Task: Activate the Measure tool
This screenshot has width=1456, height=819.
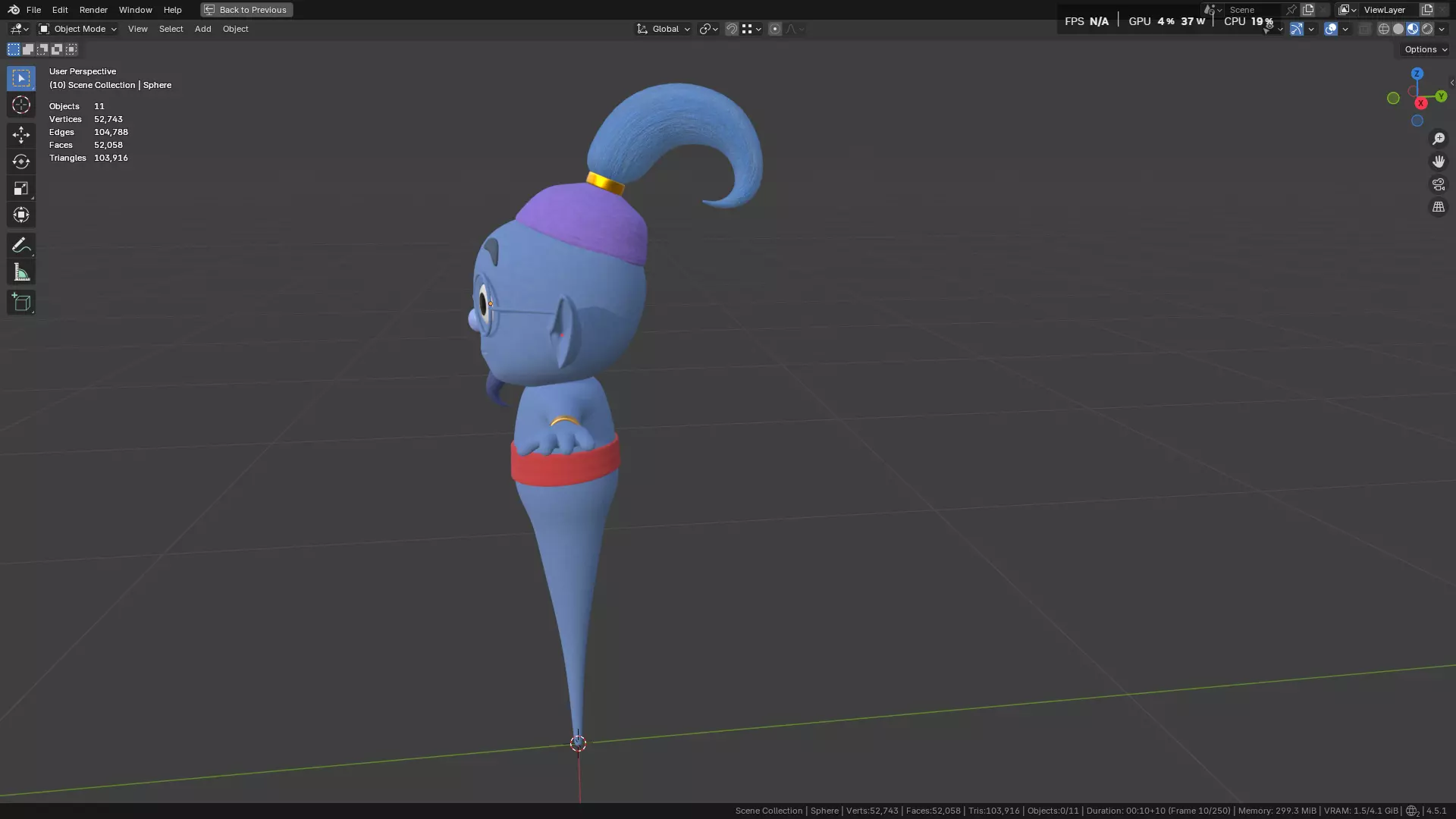Action: click(x=21, y=272)
